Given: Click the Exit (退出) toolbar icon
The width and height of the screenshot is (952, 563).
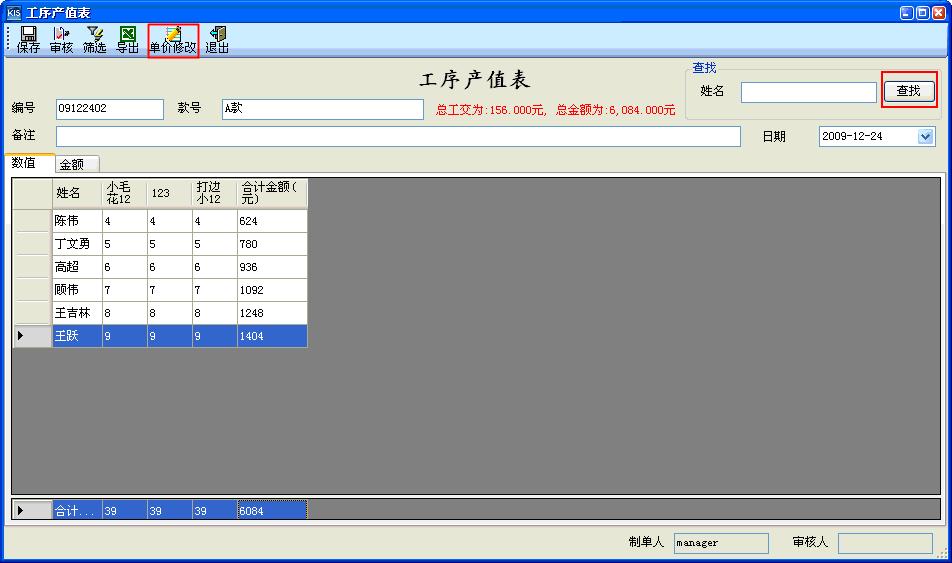Looking at the screenshot, I should click(x=217, y=40).
